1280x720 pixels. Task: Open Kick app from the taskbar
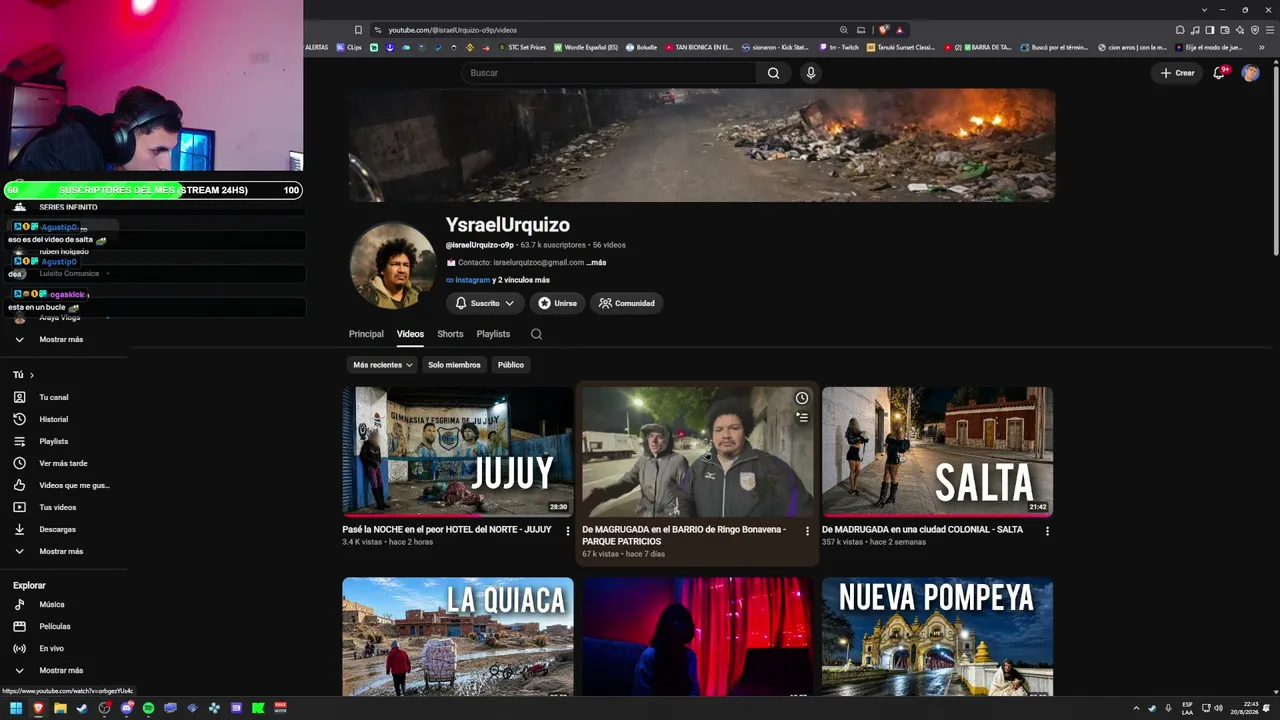tap(258, 708)
